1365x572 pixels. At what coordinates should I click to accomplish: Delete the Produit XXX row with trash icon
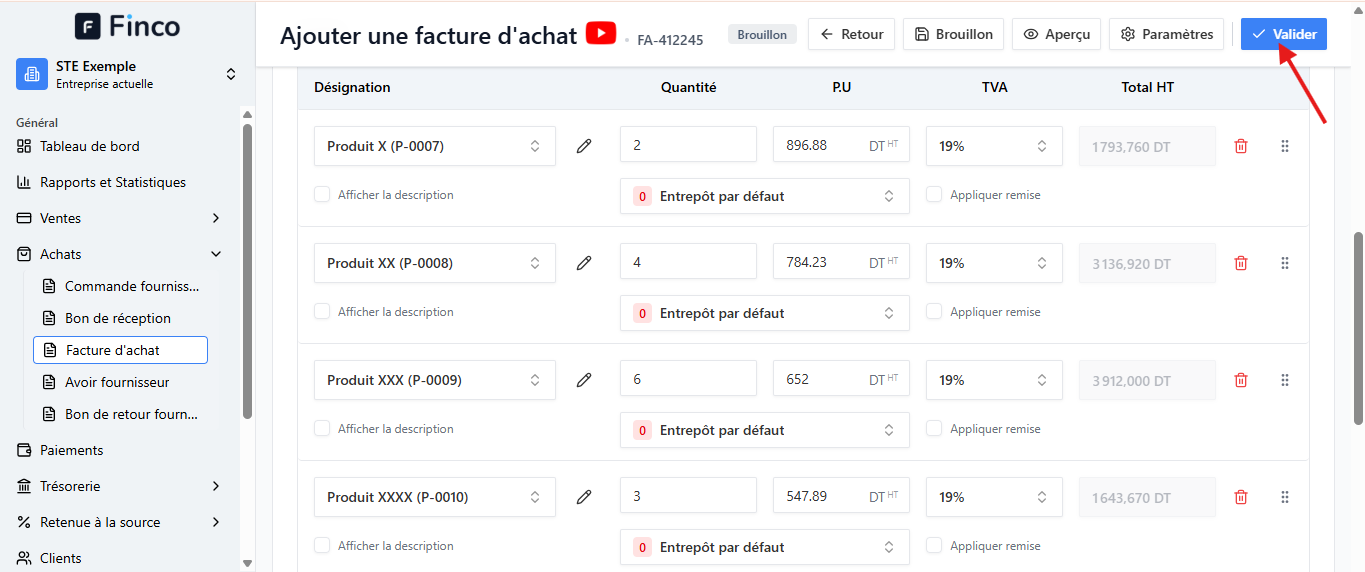point(1241,380)
